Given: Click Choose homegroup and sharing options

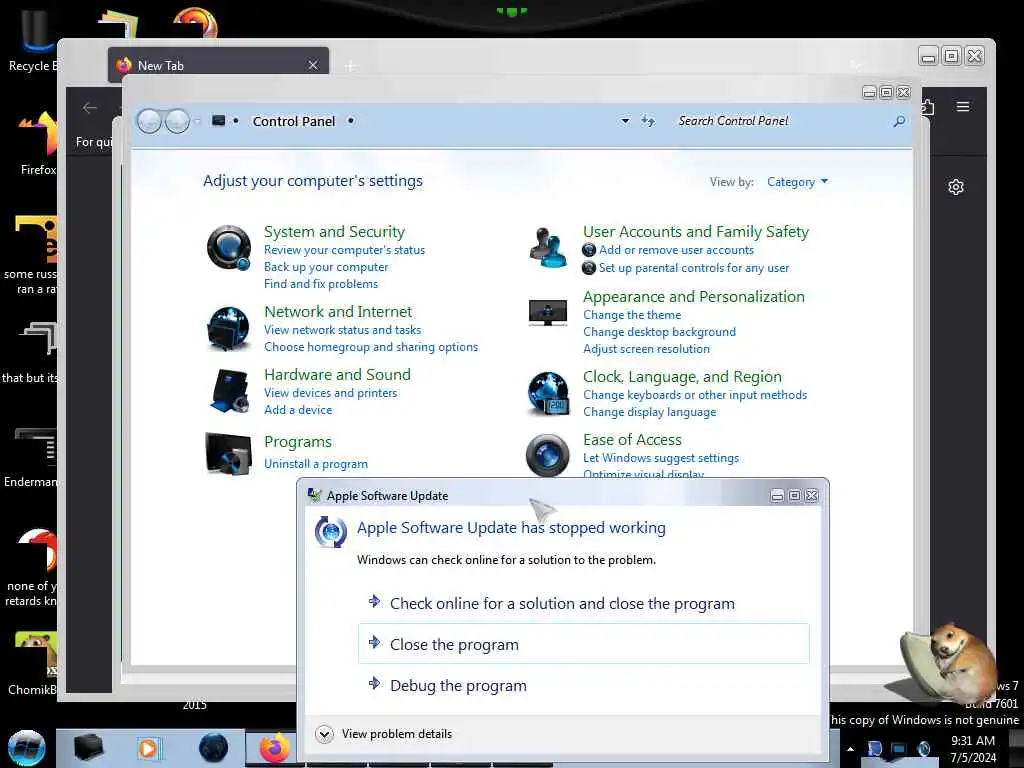Looking at the screenshot, I should (x=371, y=347).
